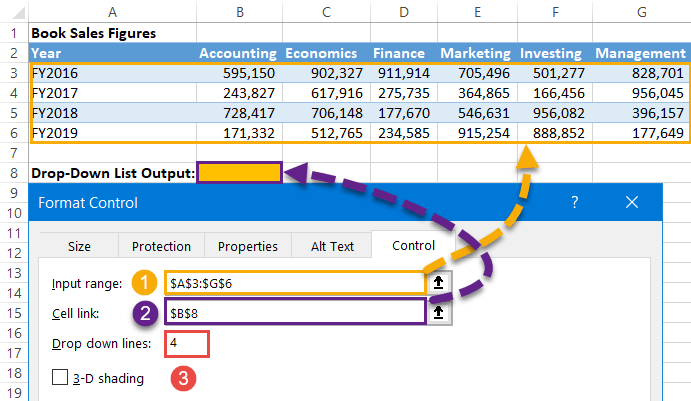Click the cell with value 617,916
Image resolution: width=691 pixels, height=401 pixels.
click(x=326, y=93)
